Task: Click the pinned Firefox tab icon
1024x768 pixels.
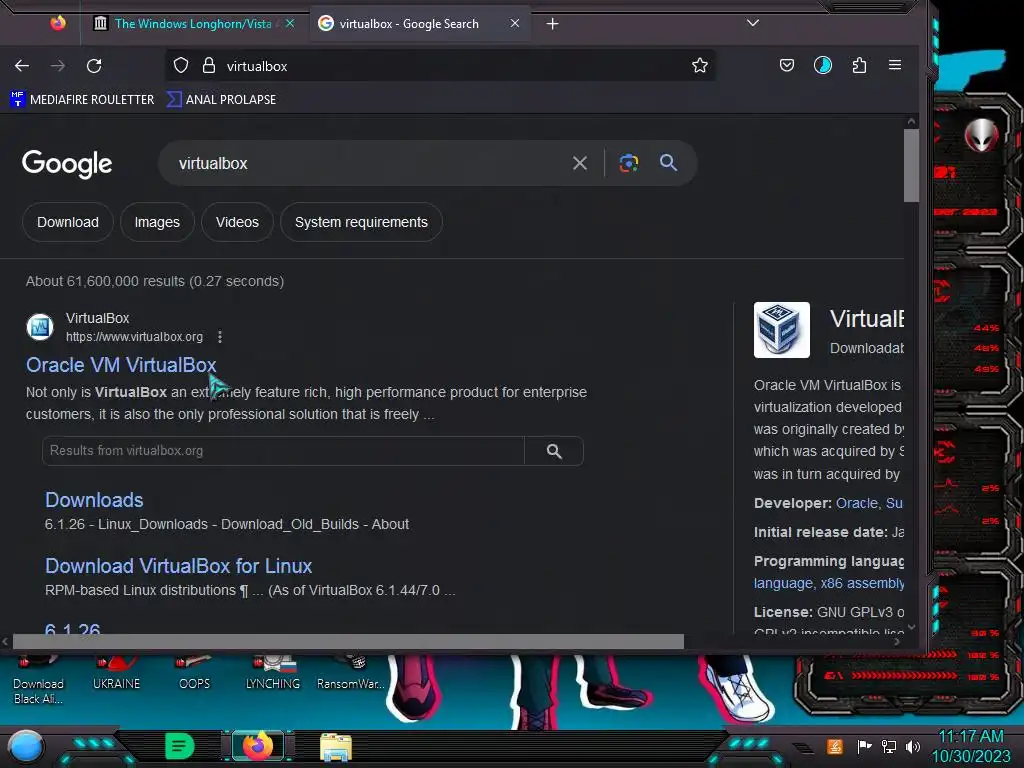Action: [58, 24]
